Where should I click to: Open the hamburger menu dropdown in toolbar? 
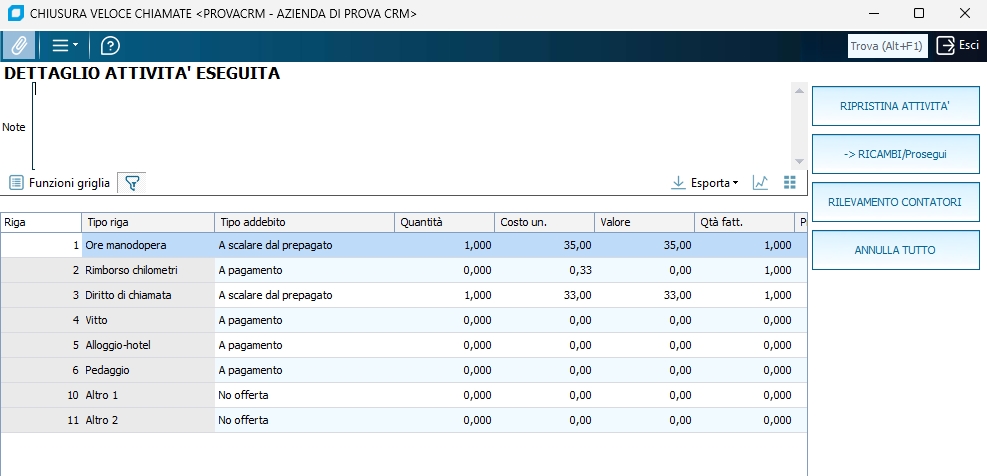[65, 46]
